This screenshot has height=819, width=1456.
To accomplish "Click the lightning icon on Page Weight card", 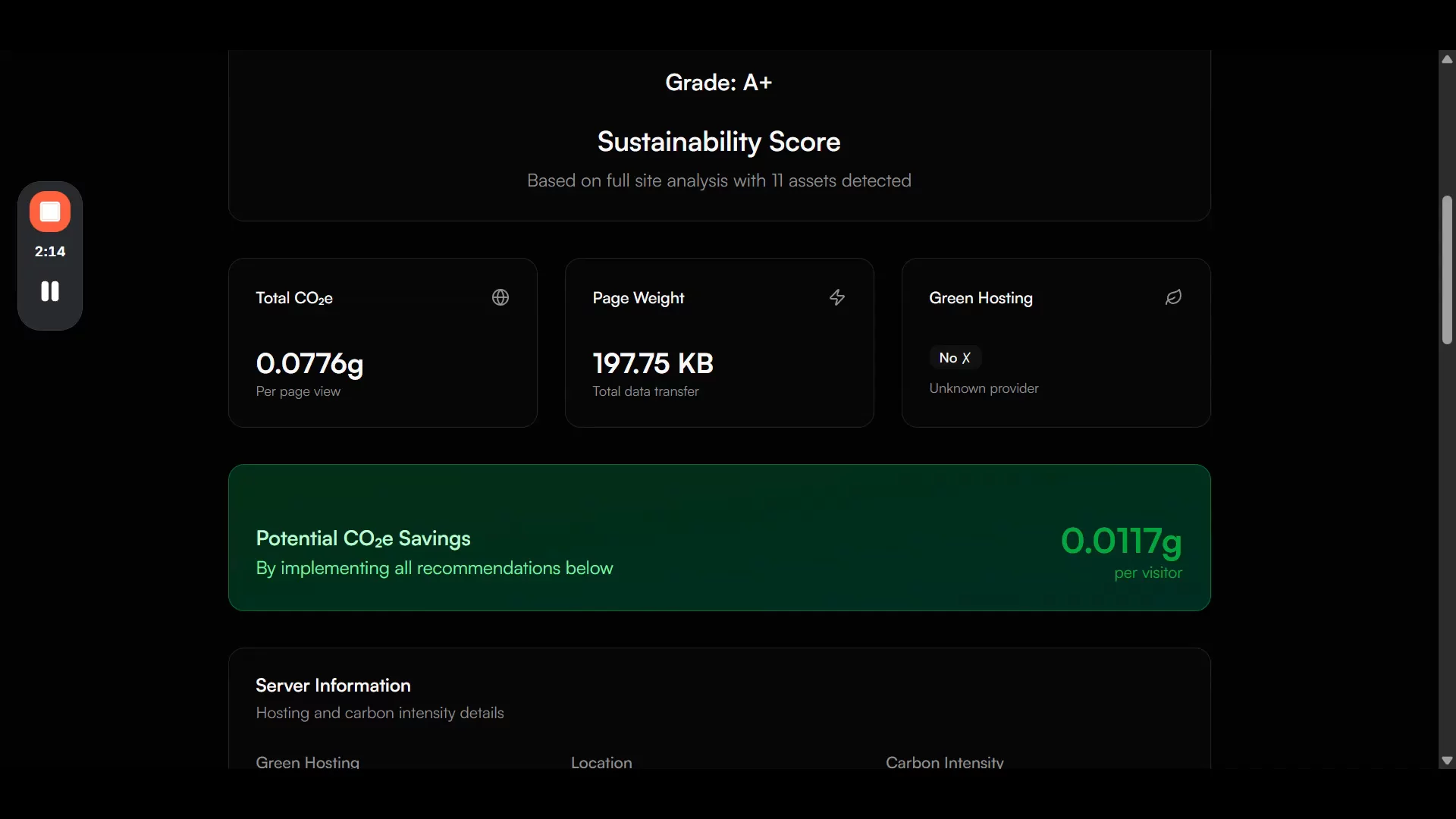I will pyautogui.click(x=837, y=297).
